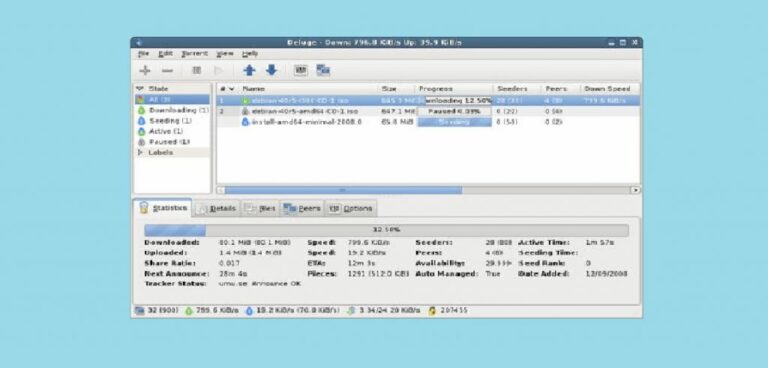This screenshot has height=368, width=768.
Task: Click the Paused filter icon
Action: (141, 142)
